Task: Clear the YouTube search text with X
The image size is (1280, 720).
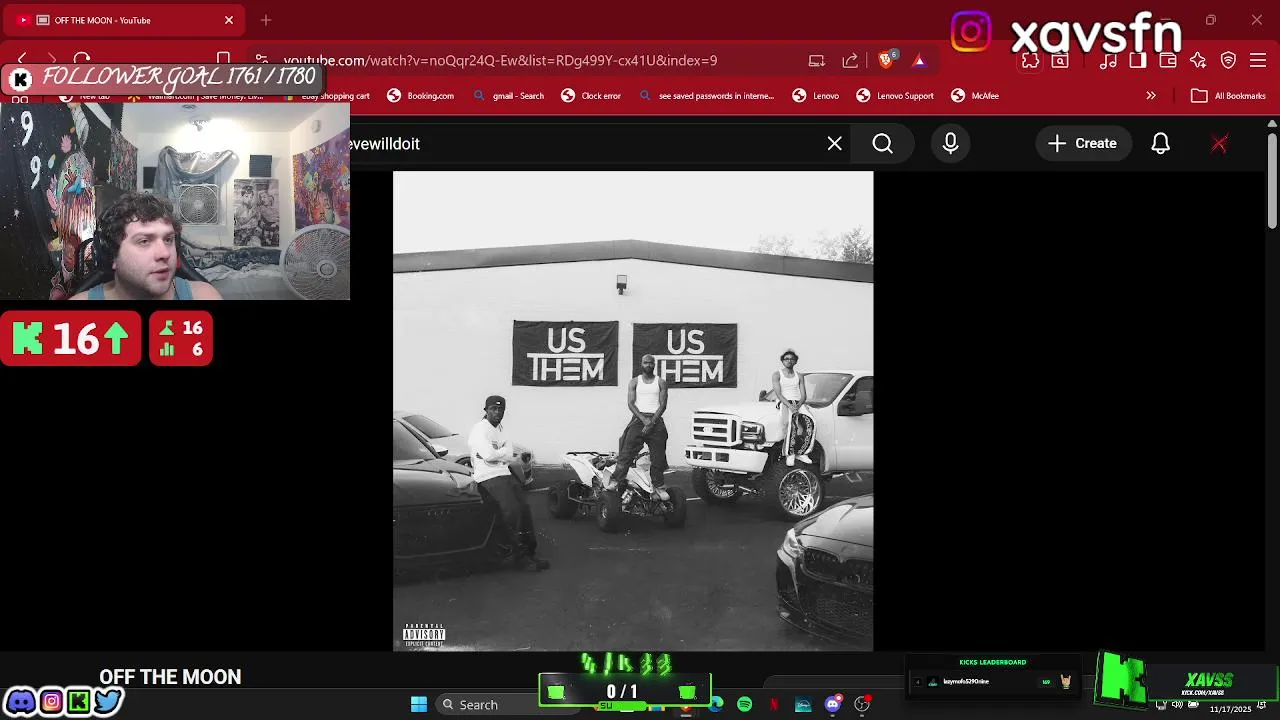Action: point(835,144)
